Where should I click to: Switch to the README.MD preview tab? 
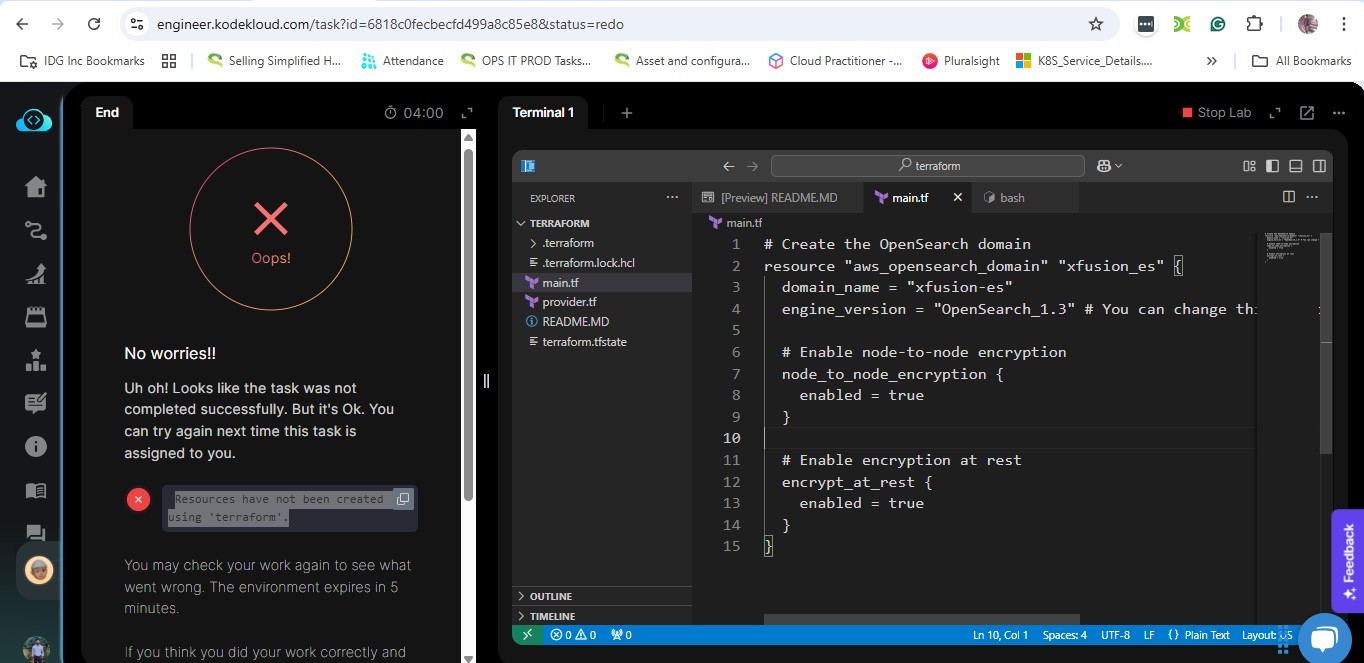pyautogui.click(x=778, y=198)
